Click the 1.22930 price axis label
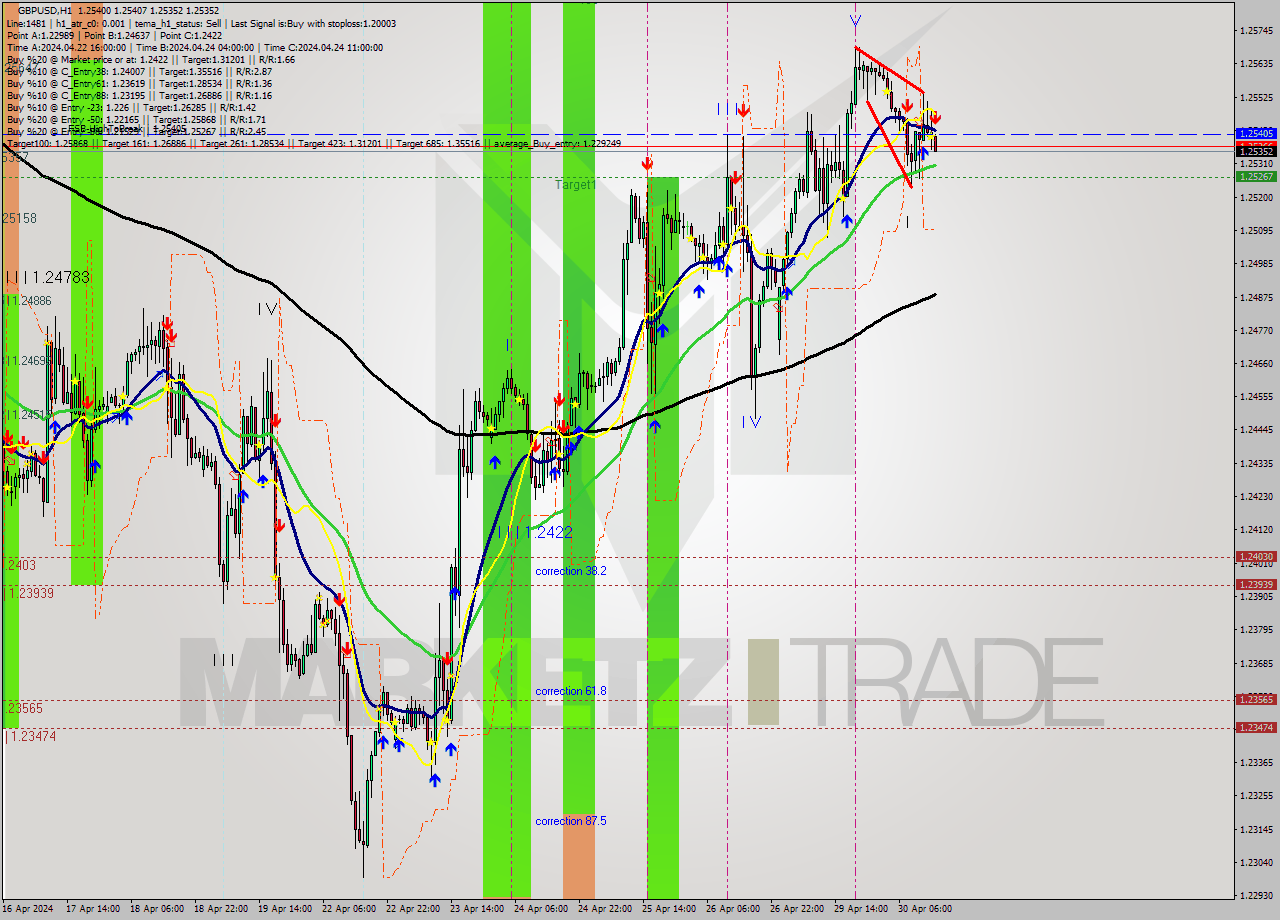Viewport: 1280px width, 920px height. tap(1256, 896)
